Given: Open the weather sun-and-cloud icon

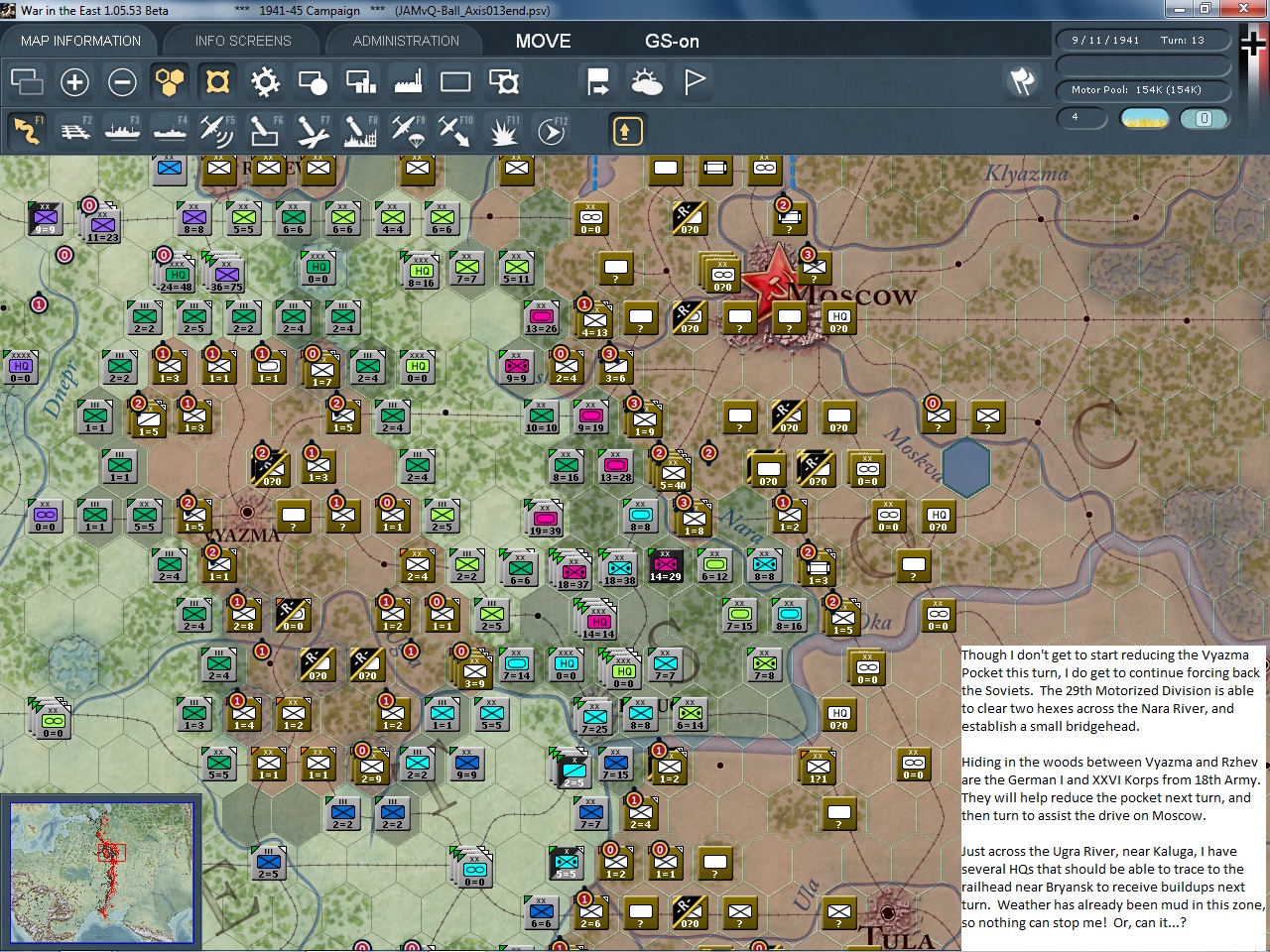Looking at the screenshot, I should coord(646,81).
